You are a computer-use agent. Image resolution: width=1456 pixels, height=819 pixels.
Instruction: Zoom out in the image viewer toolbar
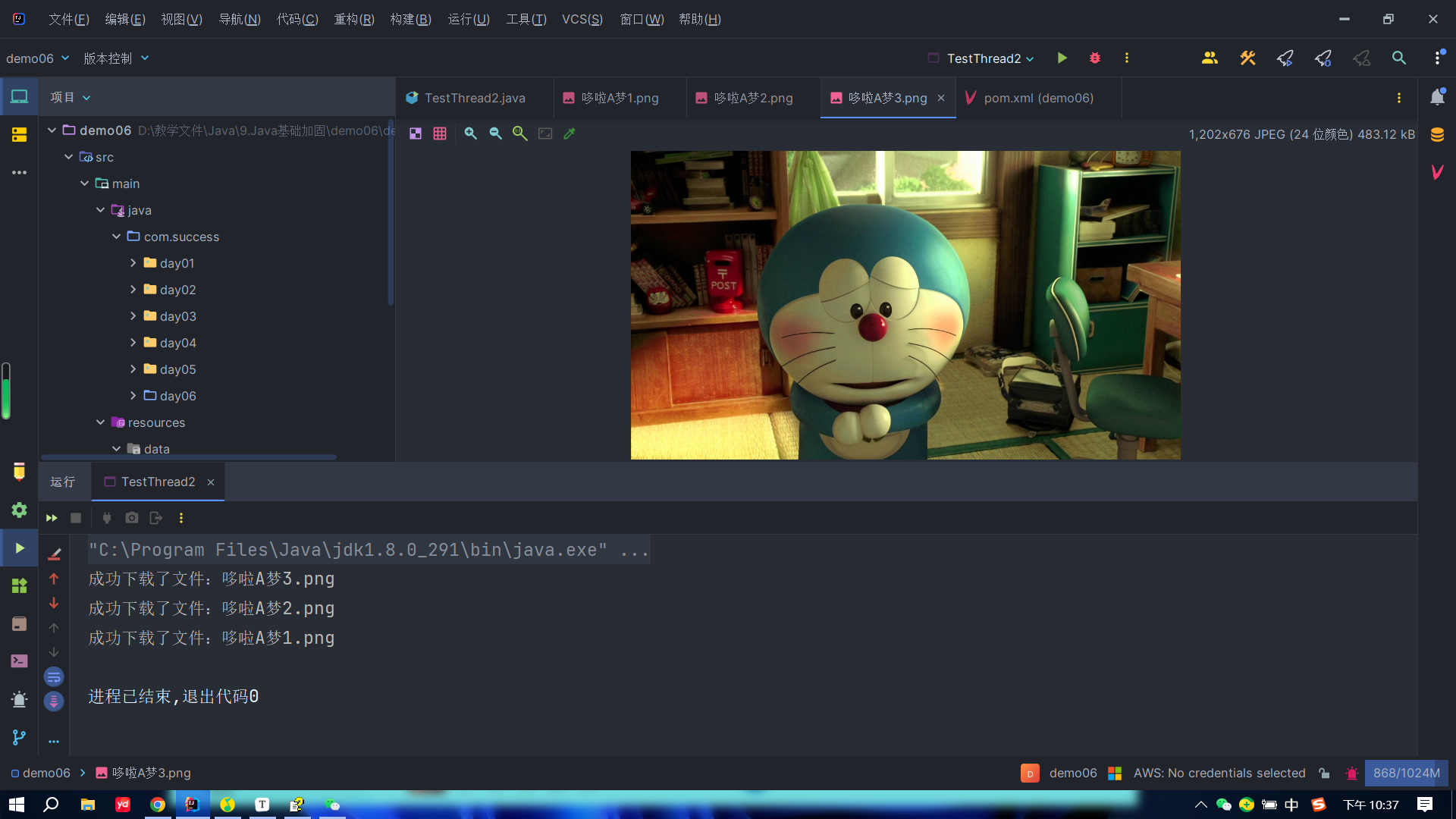tap(495, 133)
